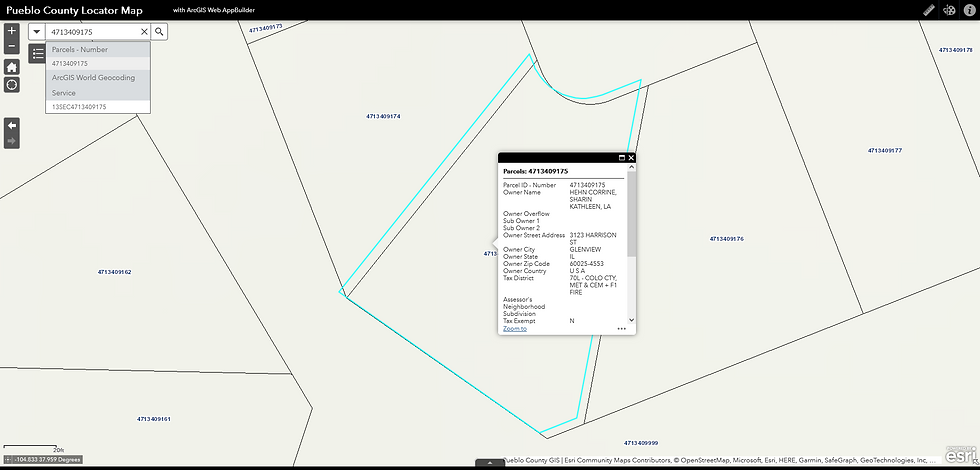Click Parcels - Number suggestion header

point(98,49)
